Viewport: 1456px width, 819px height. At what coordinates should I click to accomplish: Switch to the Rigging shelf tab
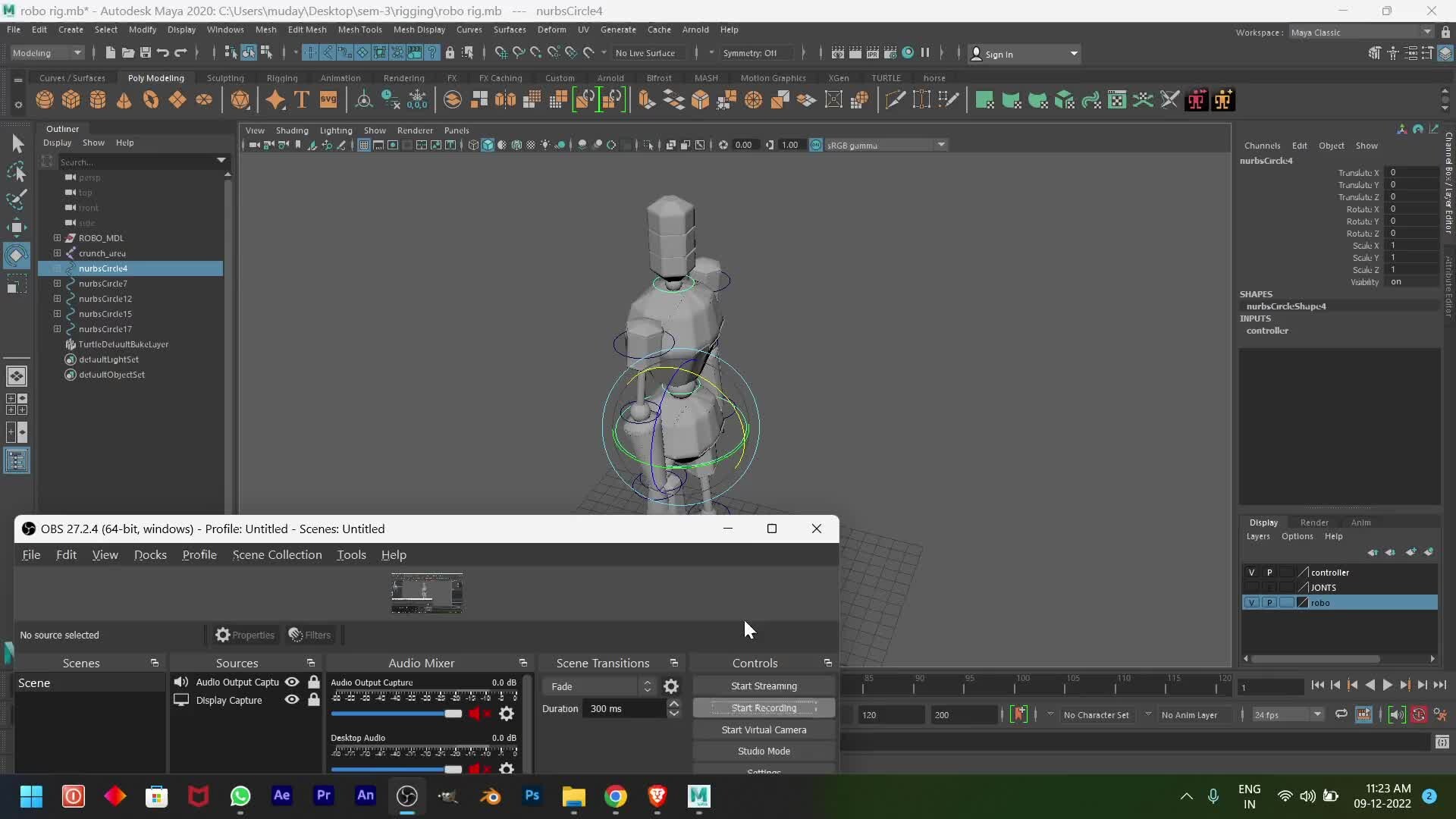281,77
